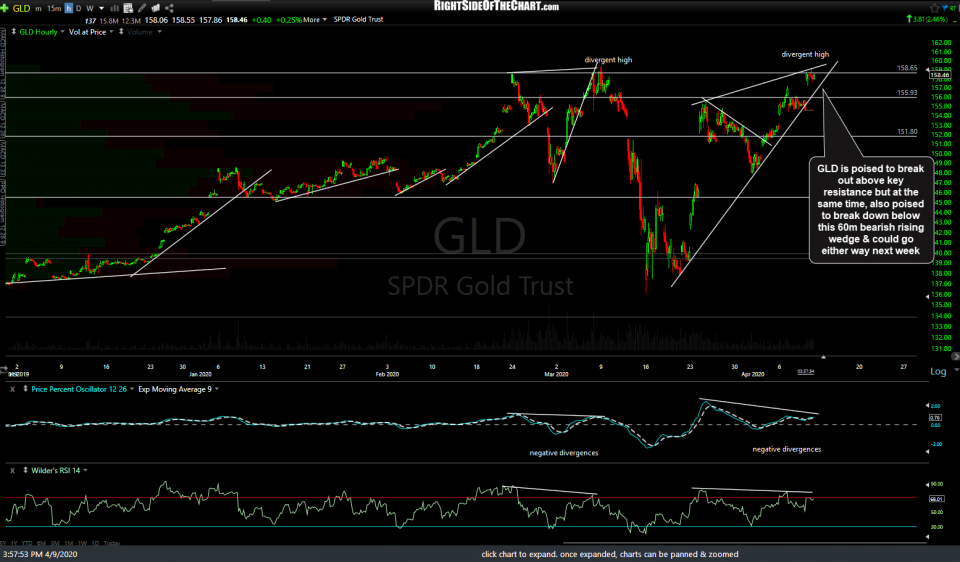The height and width of the screenshot is (562, 960).
Task: Click reorder arrows beside Price Percent Oscillator
Action: (x=25, y=389)
